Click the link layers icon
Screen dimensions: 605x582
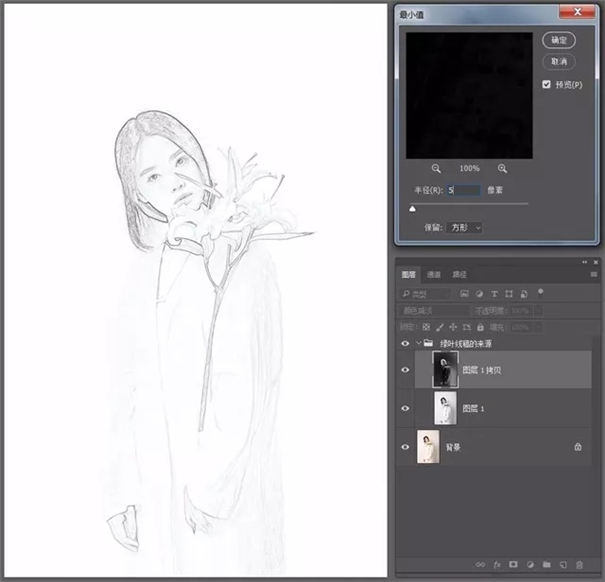[x=480, y=566]
